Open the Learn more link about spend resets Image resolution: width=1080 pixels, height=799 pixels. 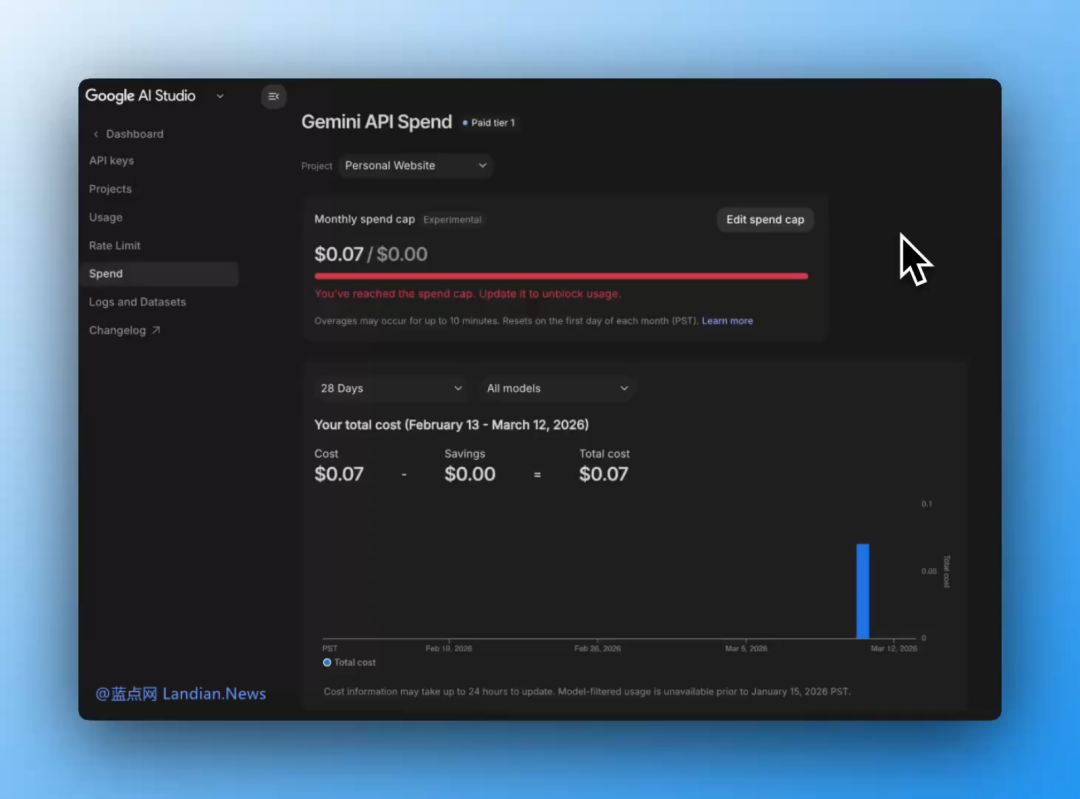coord(727,320)
